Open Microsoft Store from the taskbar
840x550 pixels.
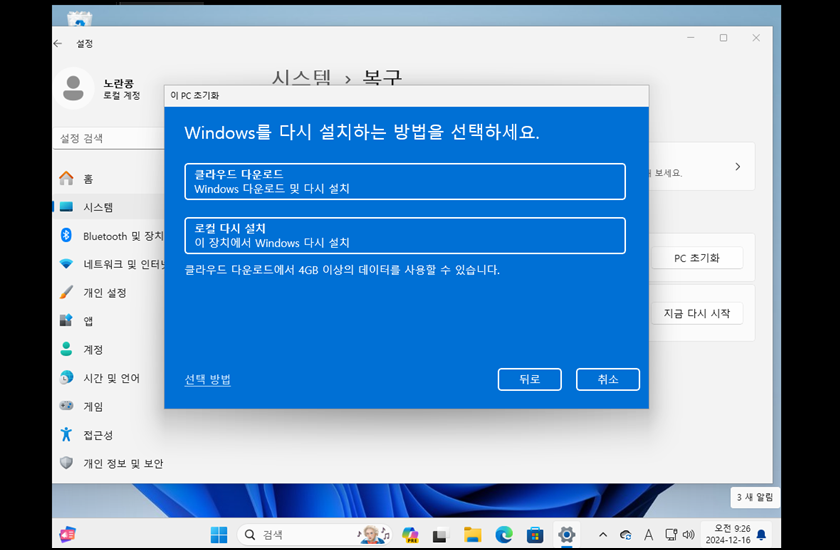coord(535,534)
